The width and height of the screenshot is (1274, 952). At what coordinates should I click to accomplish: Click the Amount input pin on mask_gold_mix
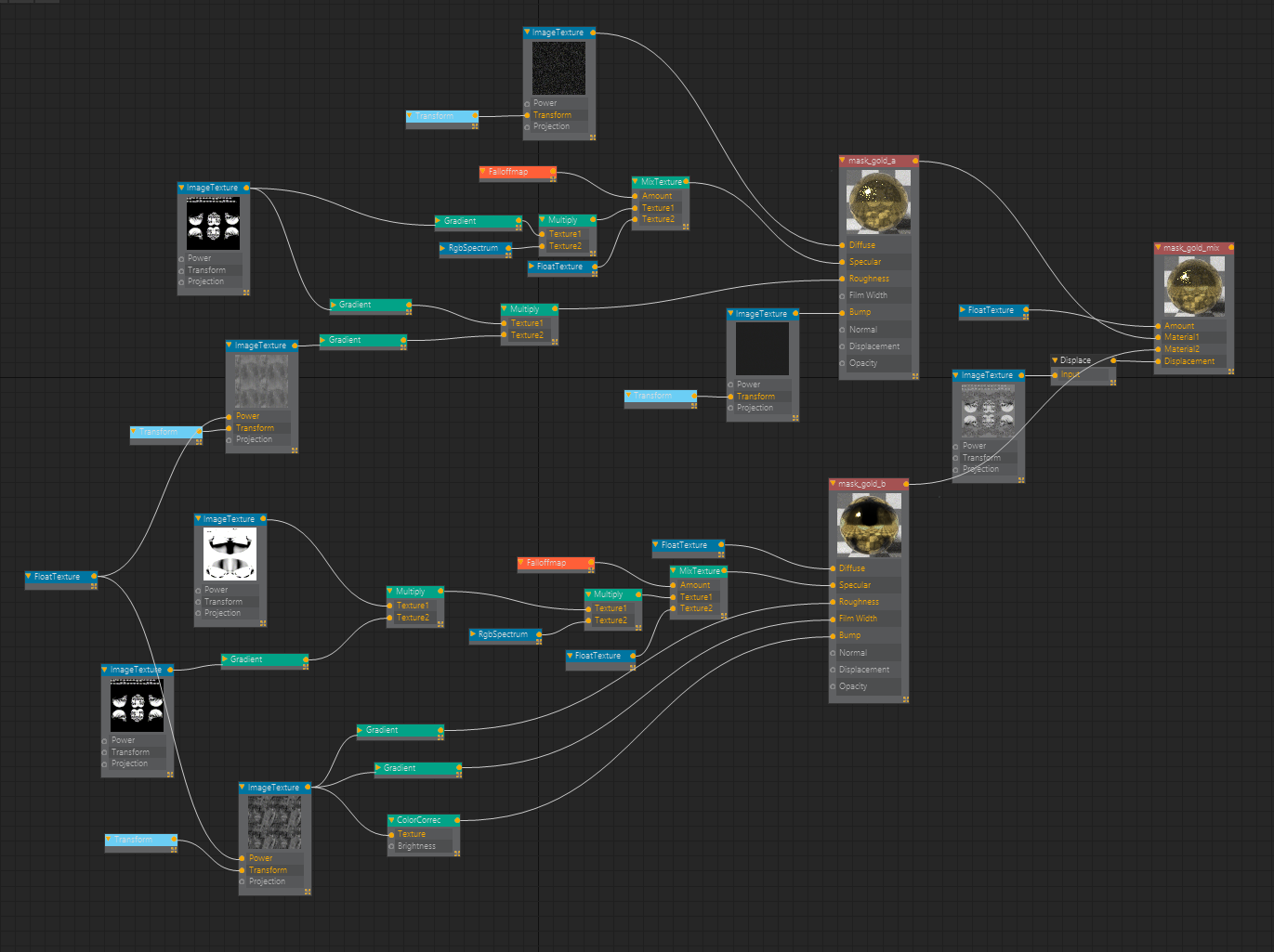pyautogui.click(x=1158, y=326)
